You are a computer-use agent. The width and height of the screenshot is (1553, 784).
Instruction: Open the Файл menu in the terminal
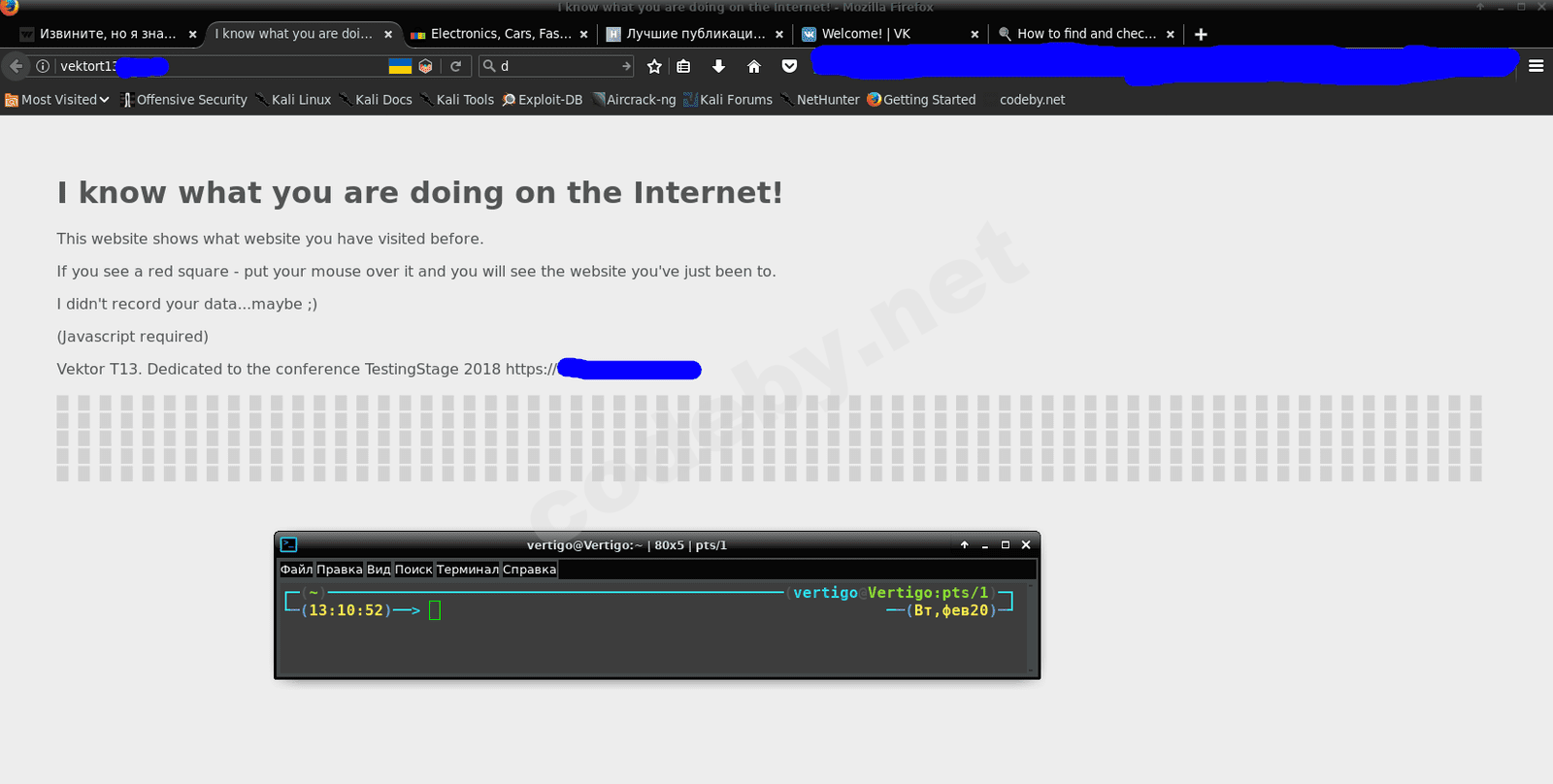coord(296,570)
